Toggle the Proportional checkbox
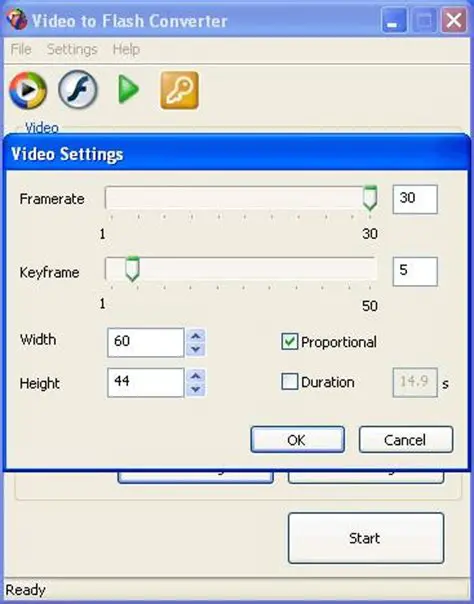The image size is (474, 604). [290, 342]
